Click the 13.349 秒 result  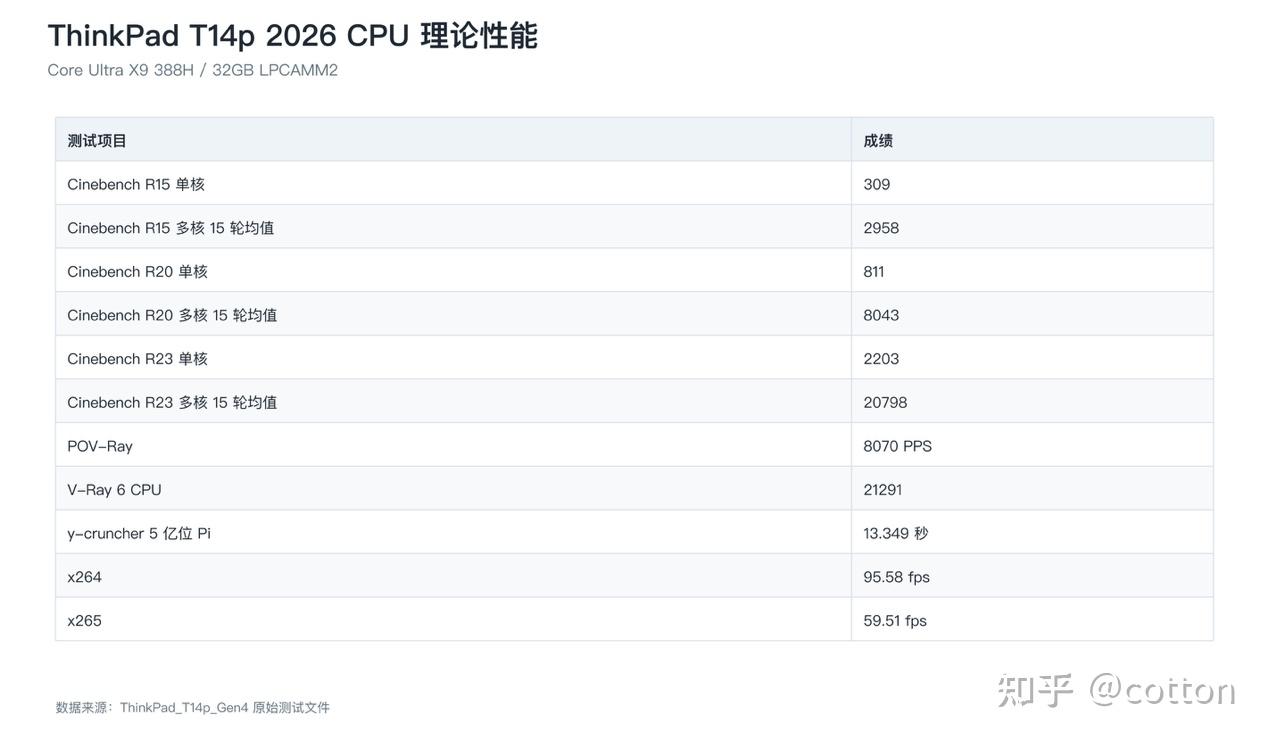(895, 533)
